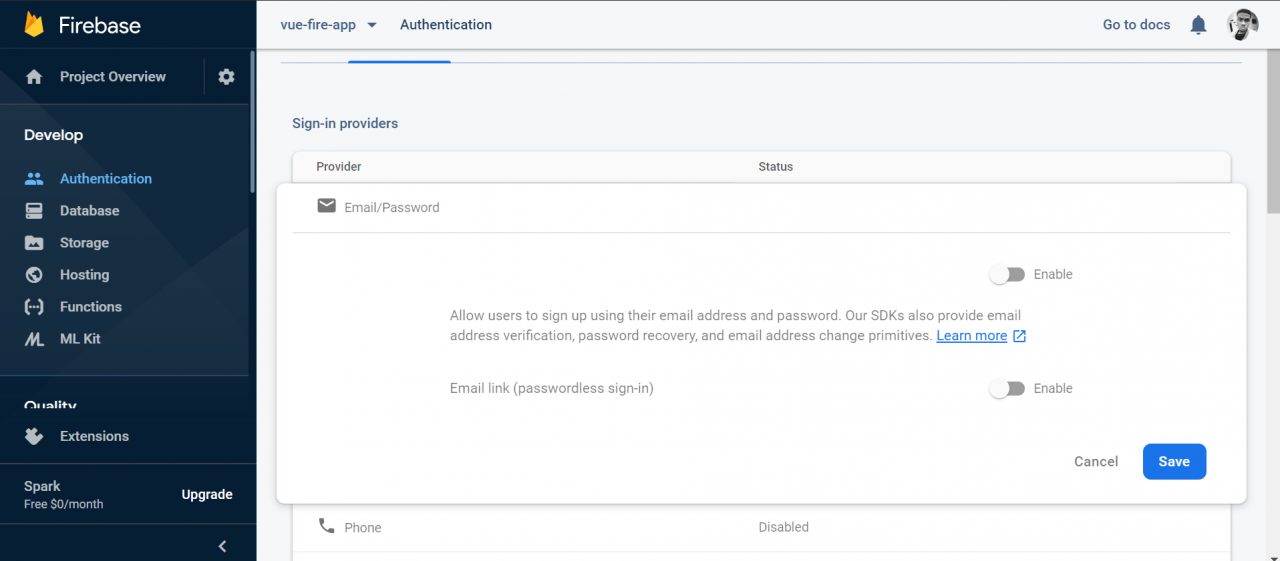The image size is (1280, 561).
Task: Open Functions in sidebar
Action: click(x=90, y=307)
